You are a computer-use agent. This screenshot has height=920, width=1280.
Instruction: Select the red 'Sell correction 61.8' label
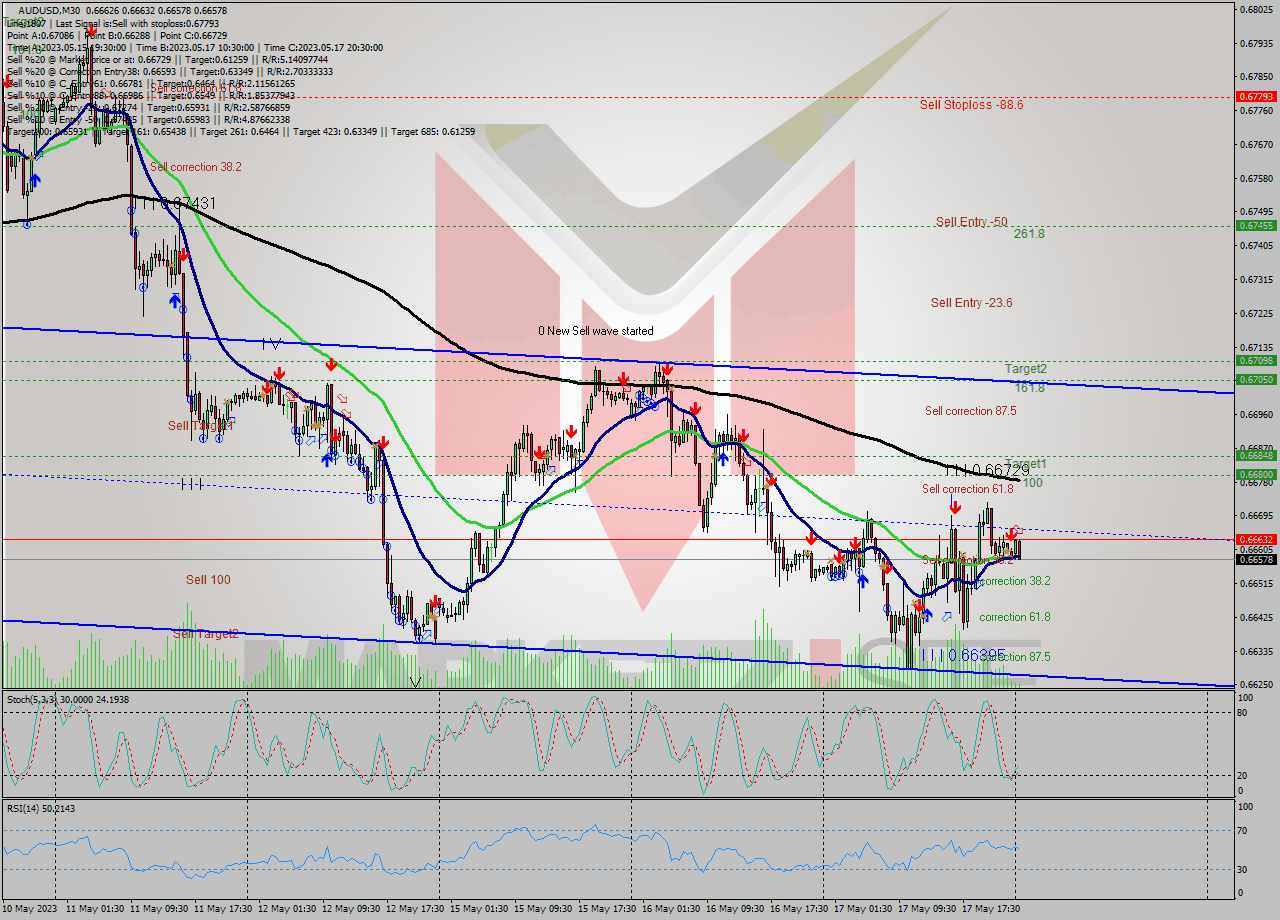click(x=968, y=489)
